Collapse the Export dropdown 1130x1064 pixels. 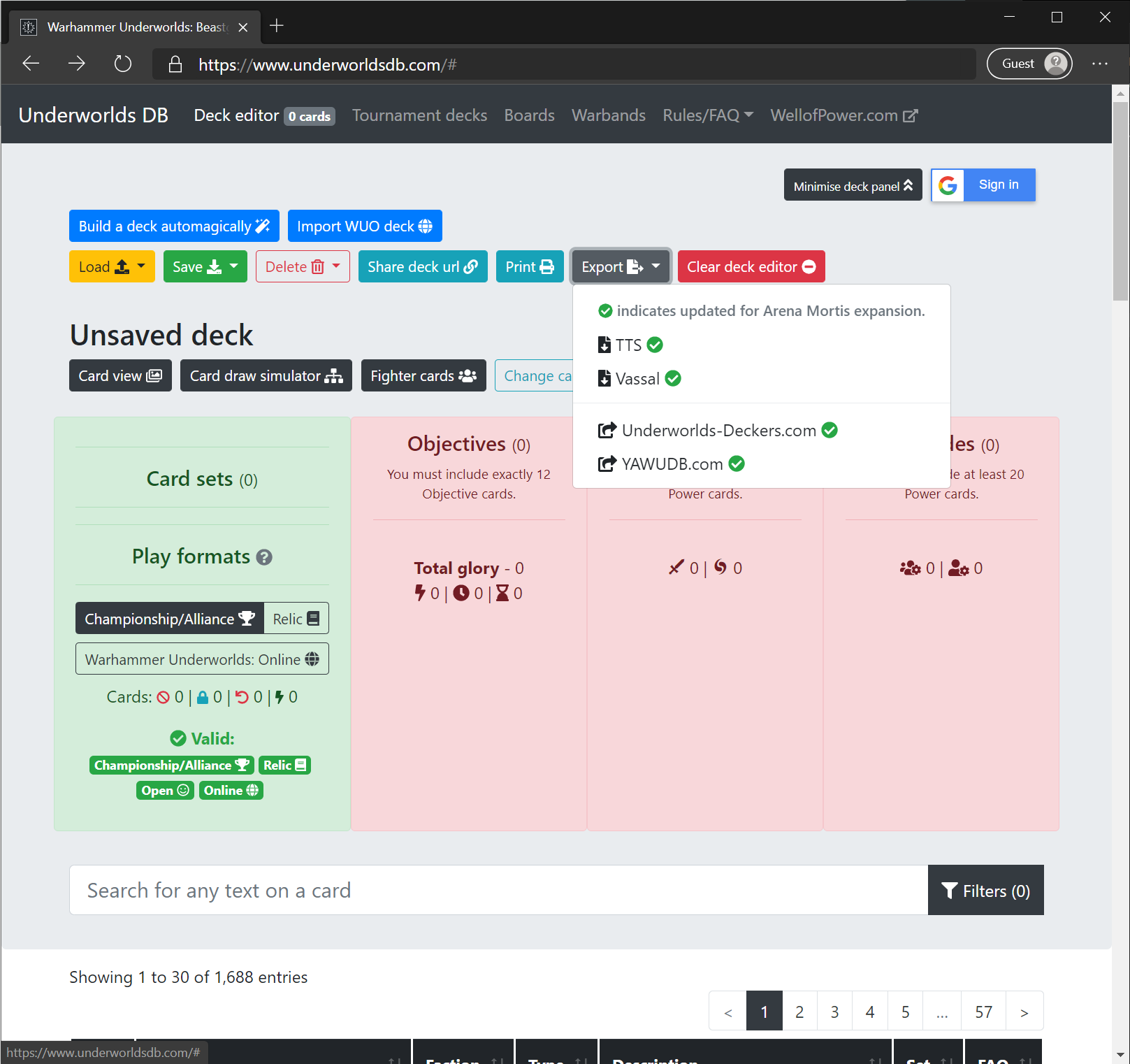click(621, 266)
